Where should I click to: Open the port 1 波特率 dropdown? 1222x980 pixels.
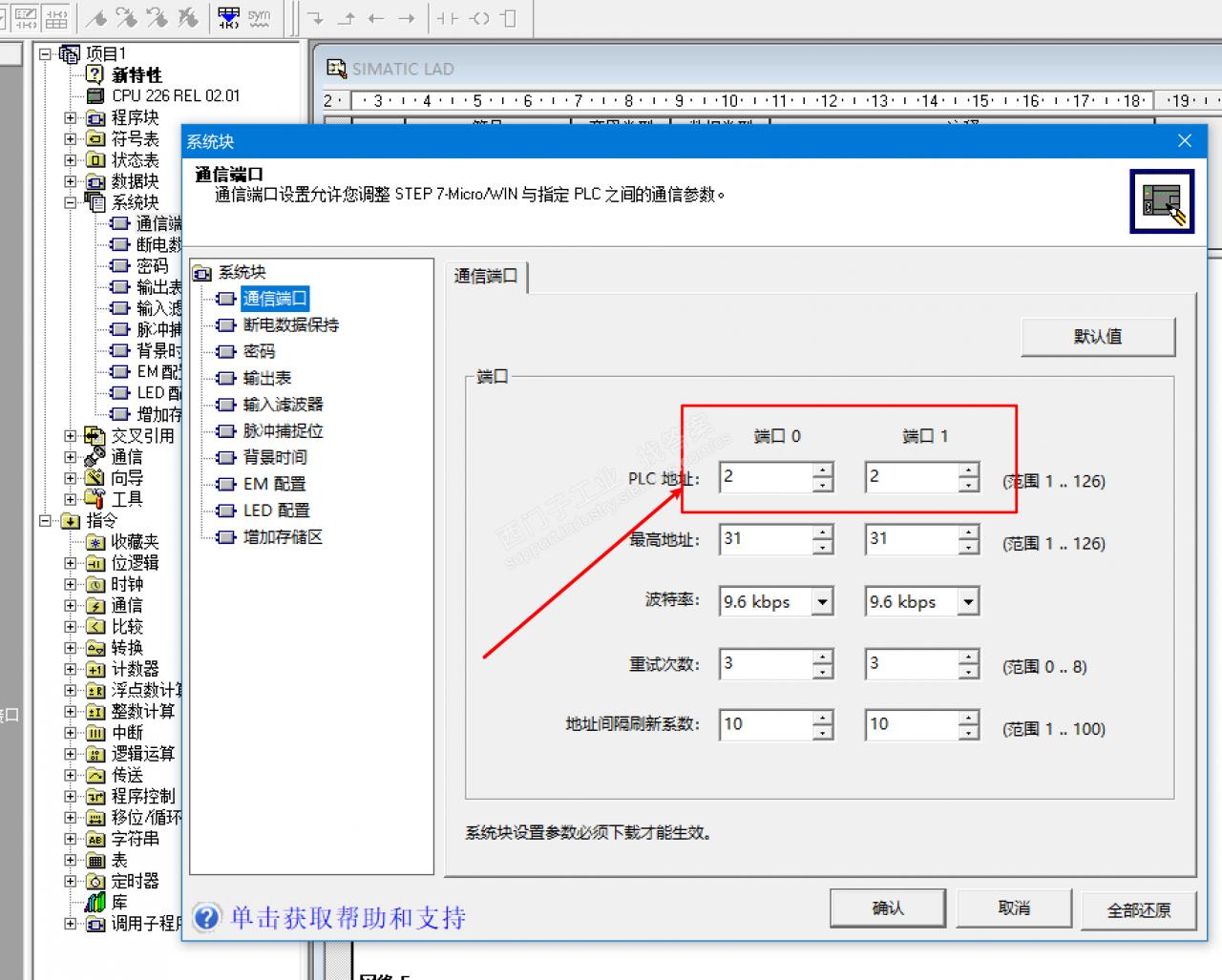pyautogui.click(x=968, y=601)
